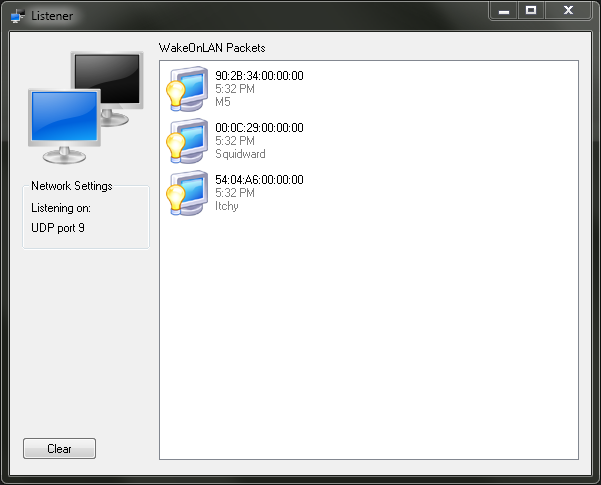Click the two-monitor network graphic

click(x=86, y=108)
